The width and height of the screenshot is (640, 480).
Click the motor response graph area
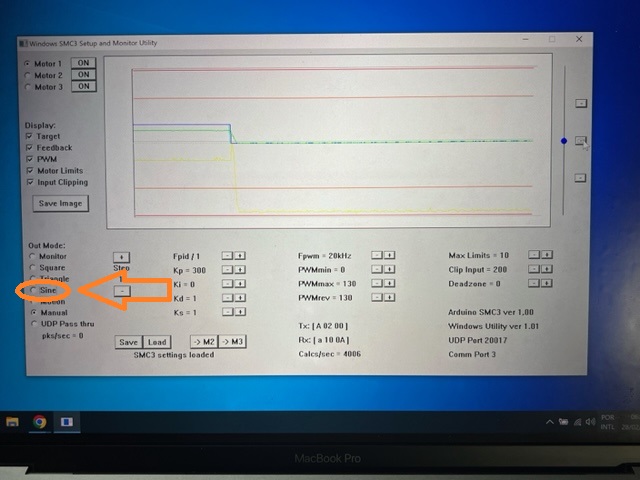coord(329,141)
